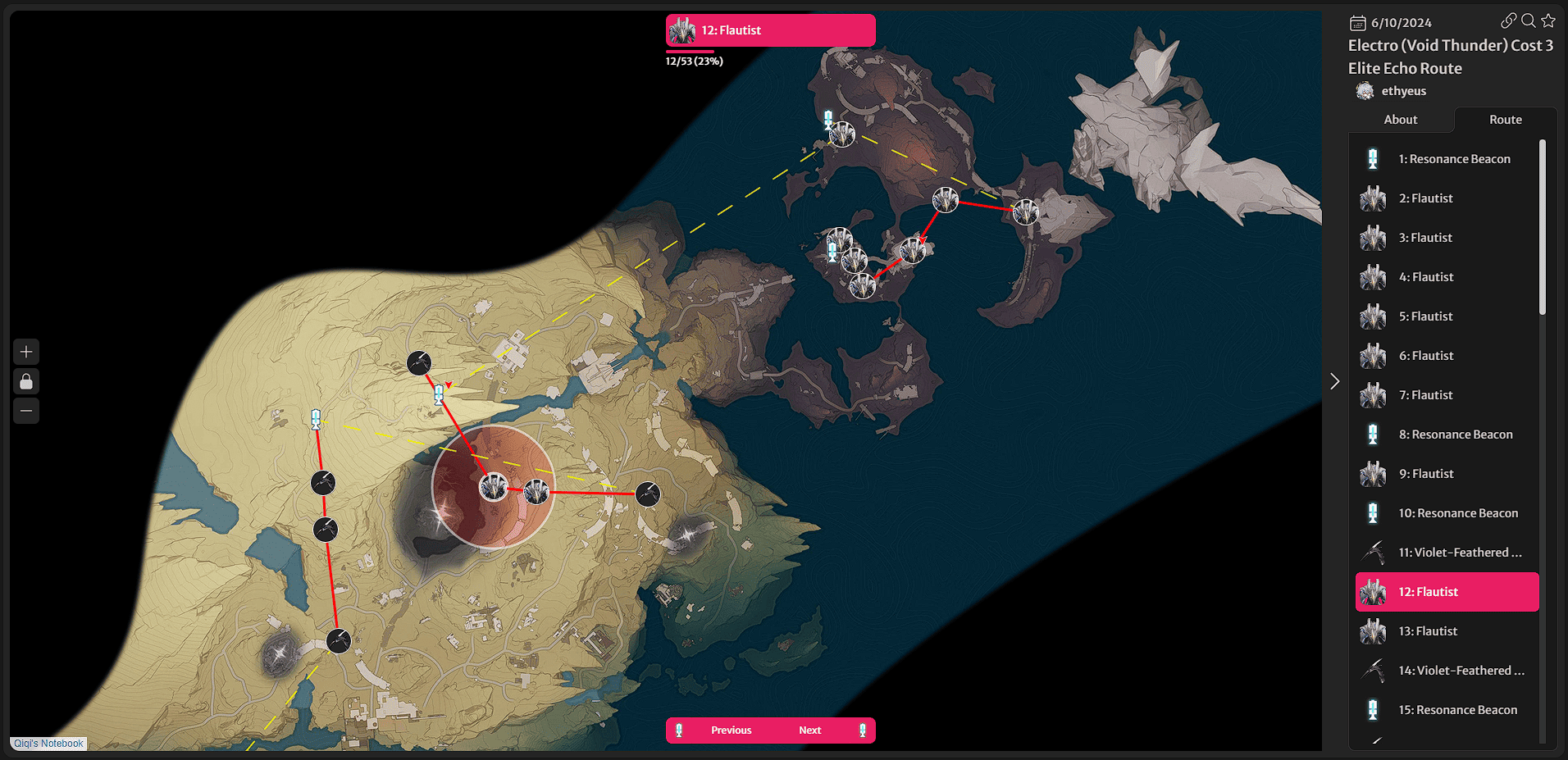Toggle the map lock button
The width and height of the screenshot is (1568, 760).
point(26,381)
